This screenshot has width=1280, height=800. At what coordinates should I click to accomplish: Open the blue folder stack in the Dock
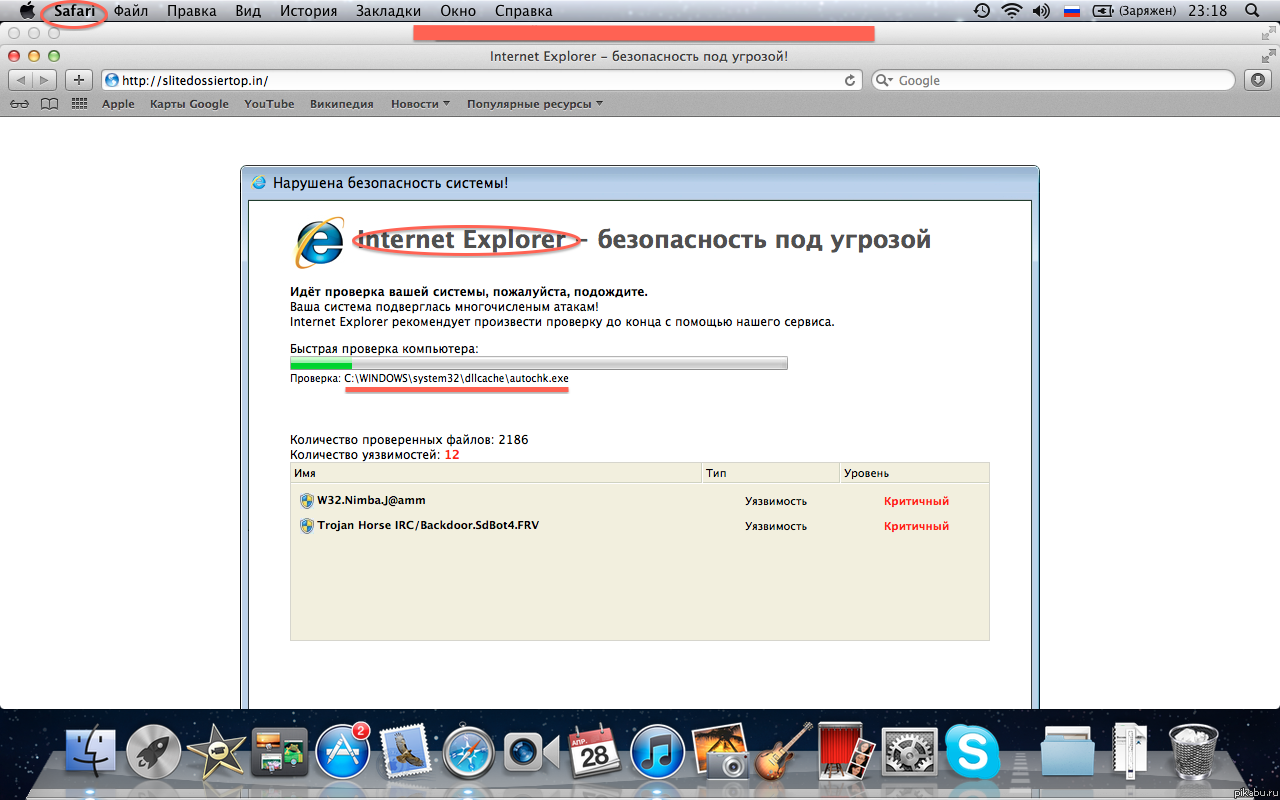[1067, 752]
